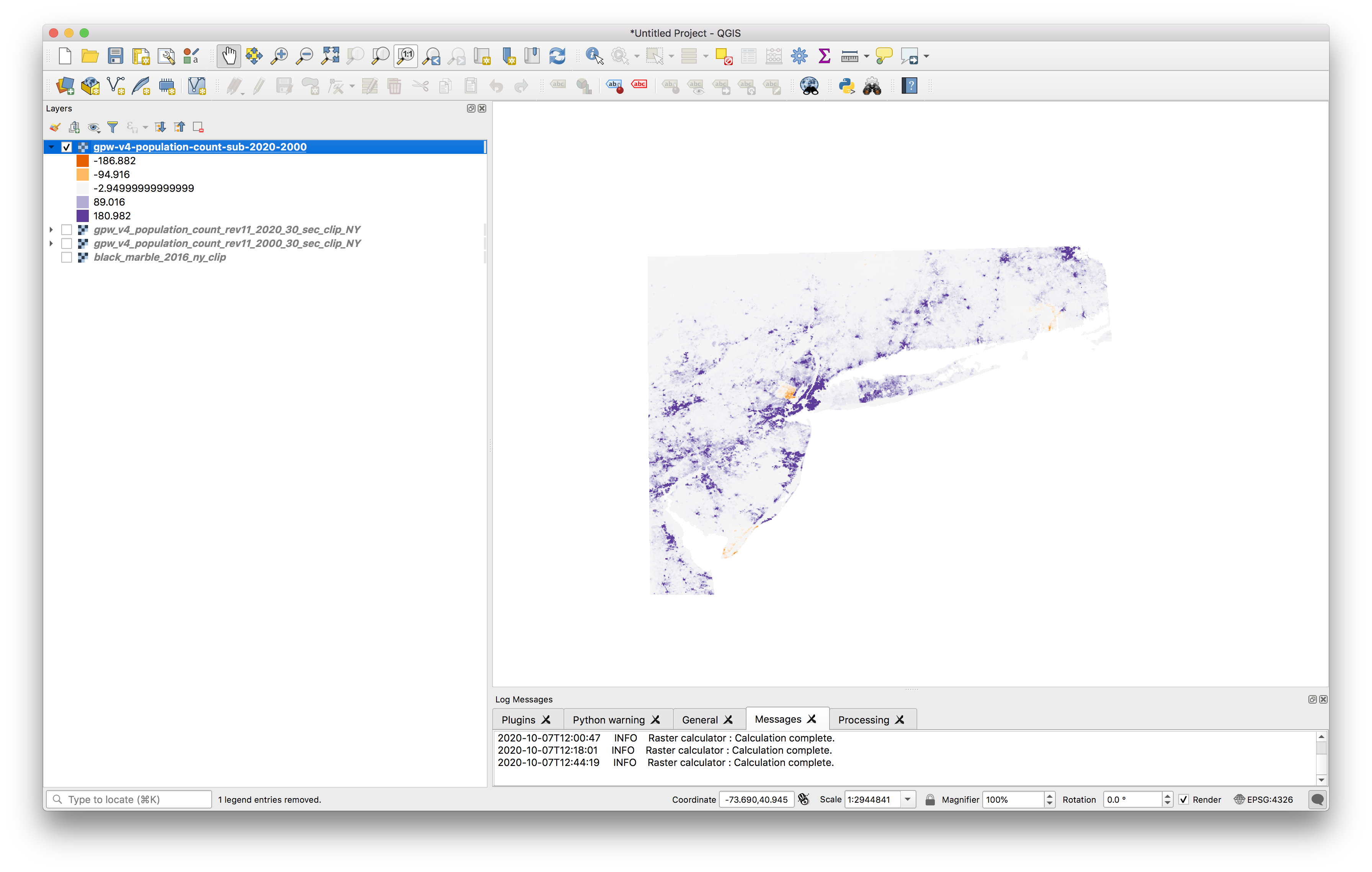This screenshot has width=1372, height=872.
Task: Uncheck gpw-v4-population-count-sub-2020-2000 layer visibility
Action: click(67, 147)
